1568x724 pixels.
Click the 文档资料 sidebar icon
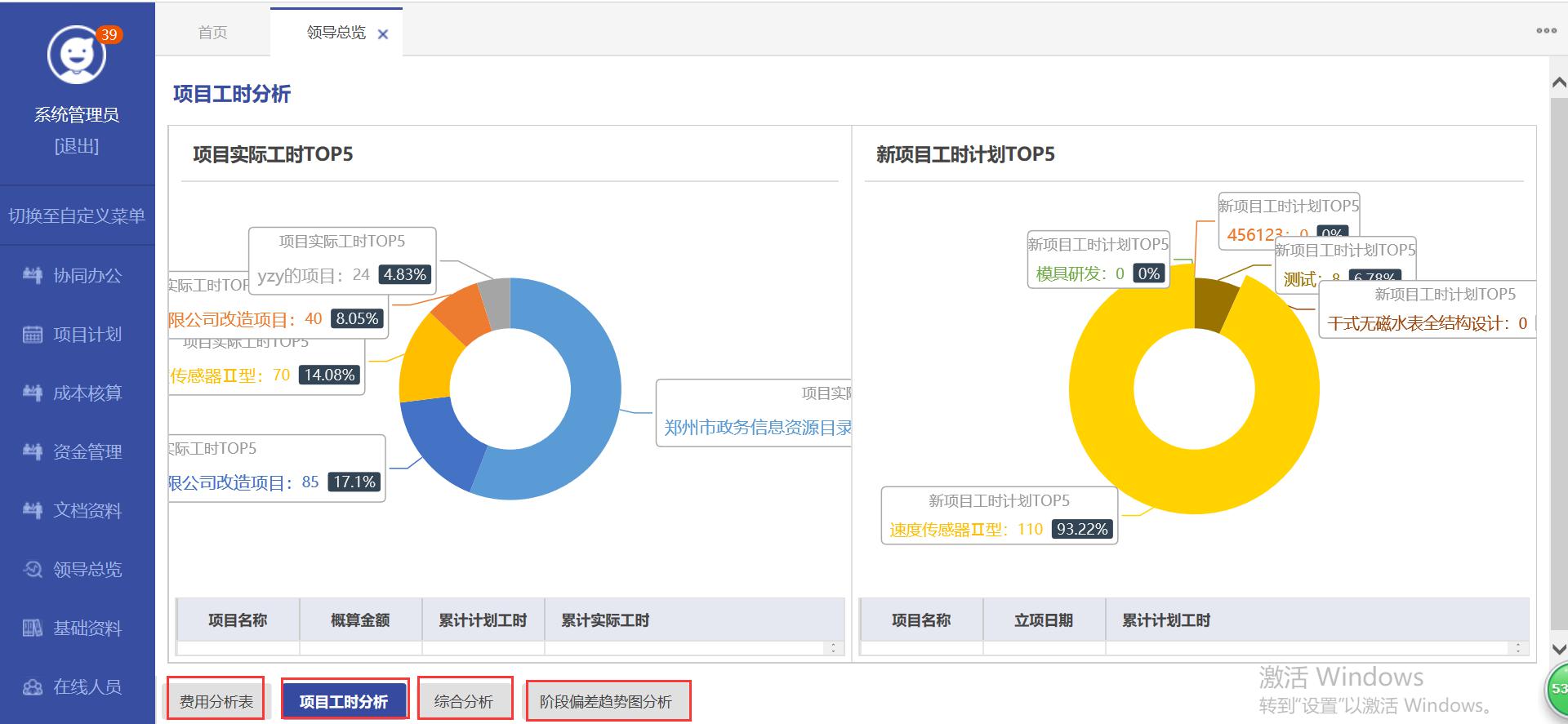tap(33, 511)
